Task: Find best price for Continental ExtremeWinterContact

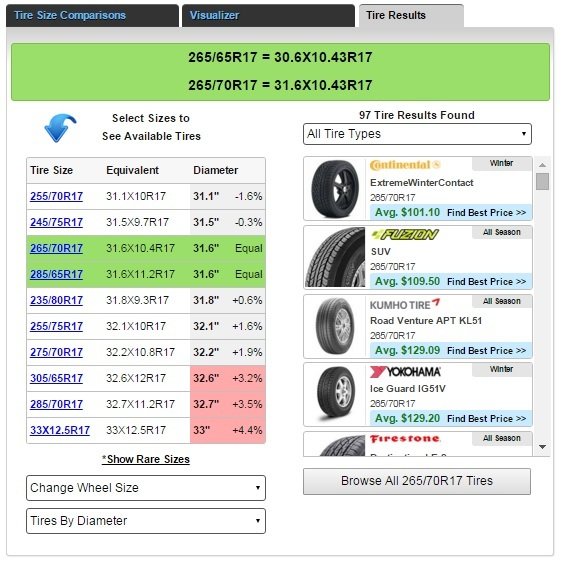Action: point(486,213)
